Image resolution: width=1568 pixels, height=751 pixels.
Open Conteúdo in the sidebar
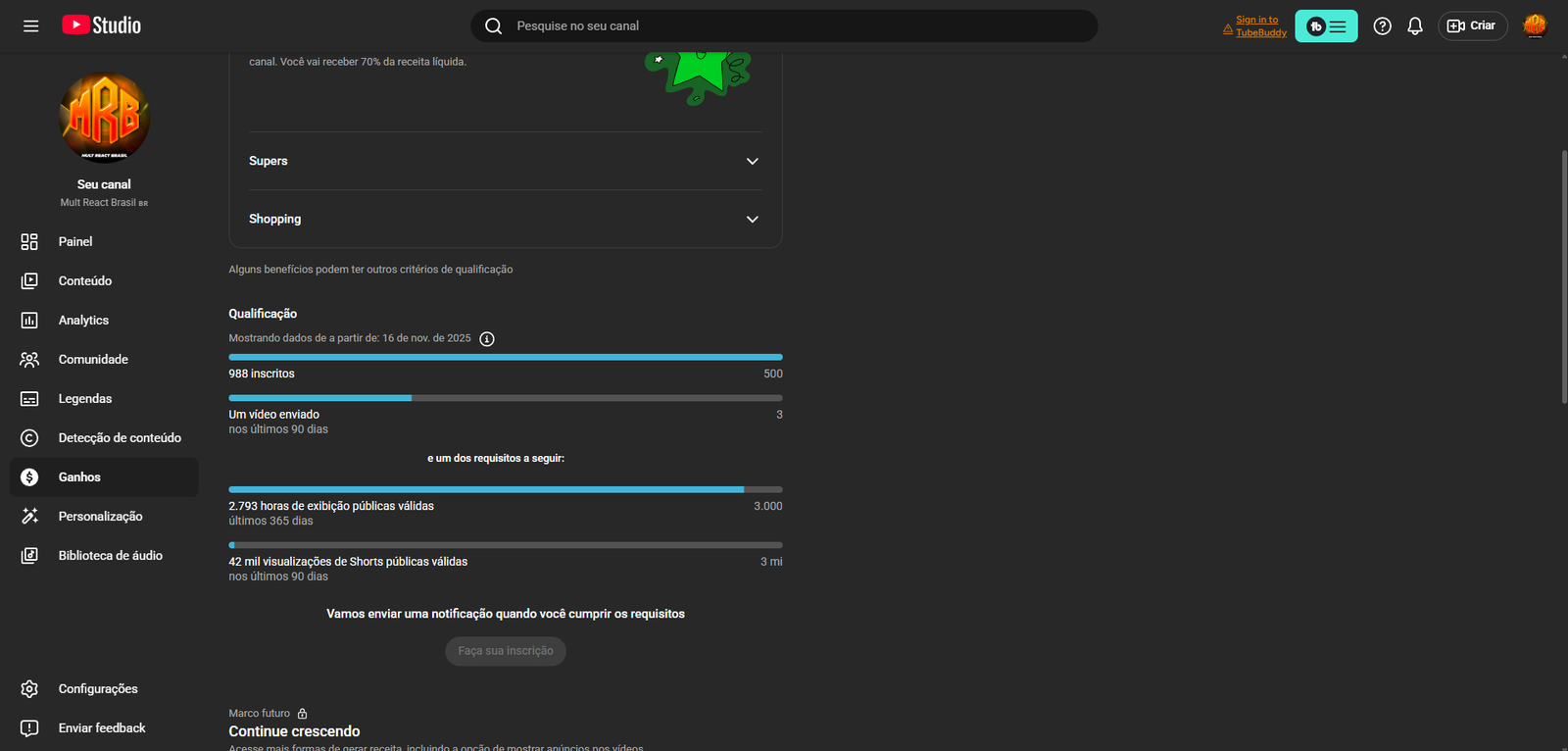point(104,281)
